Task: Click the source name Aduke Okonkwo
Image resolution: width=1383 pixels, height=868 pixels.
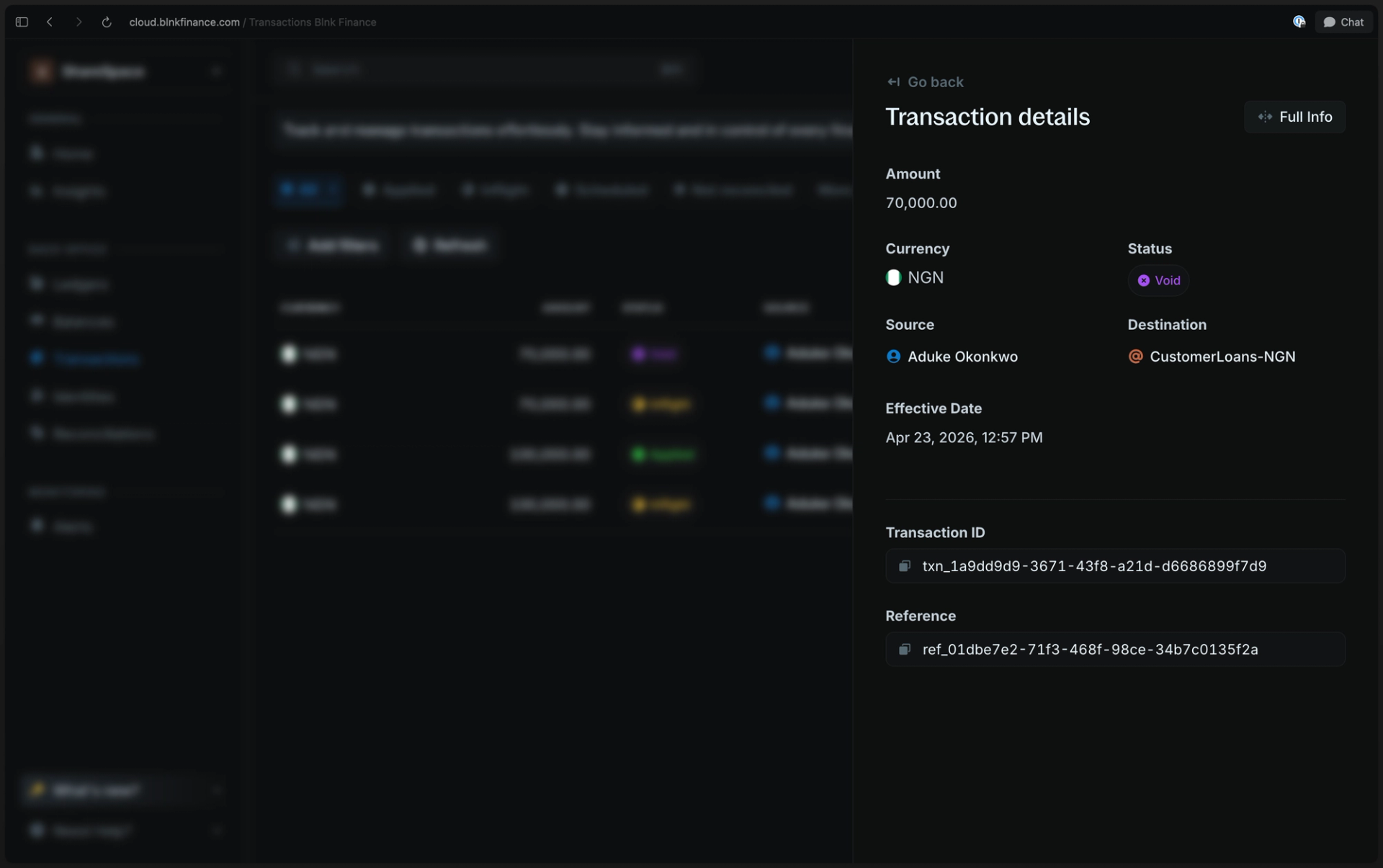Action: [962, 357]
